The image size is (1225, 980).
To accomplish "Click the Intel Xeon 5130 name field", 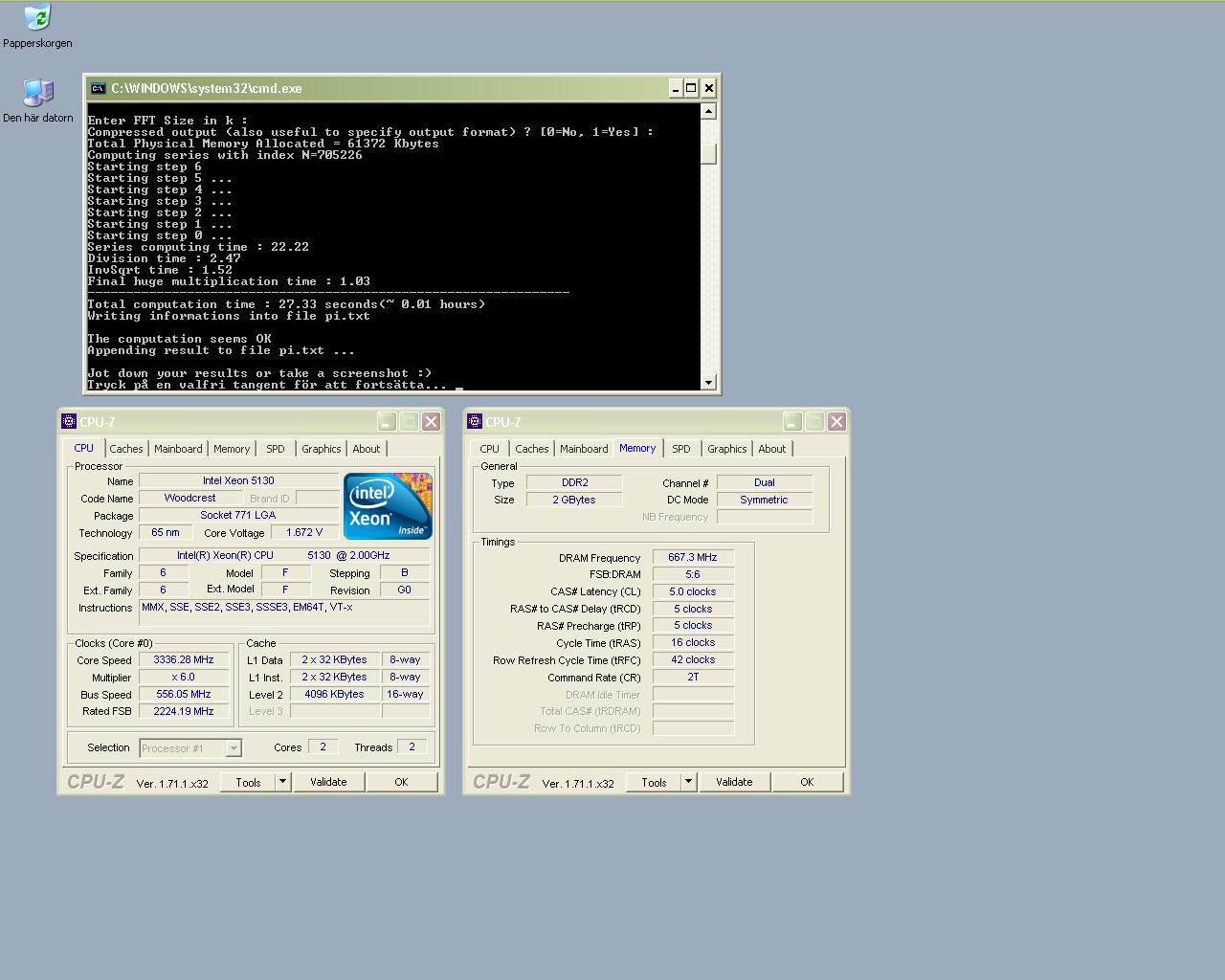I will click(x=238, y=480).
